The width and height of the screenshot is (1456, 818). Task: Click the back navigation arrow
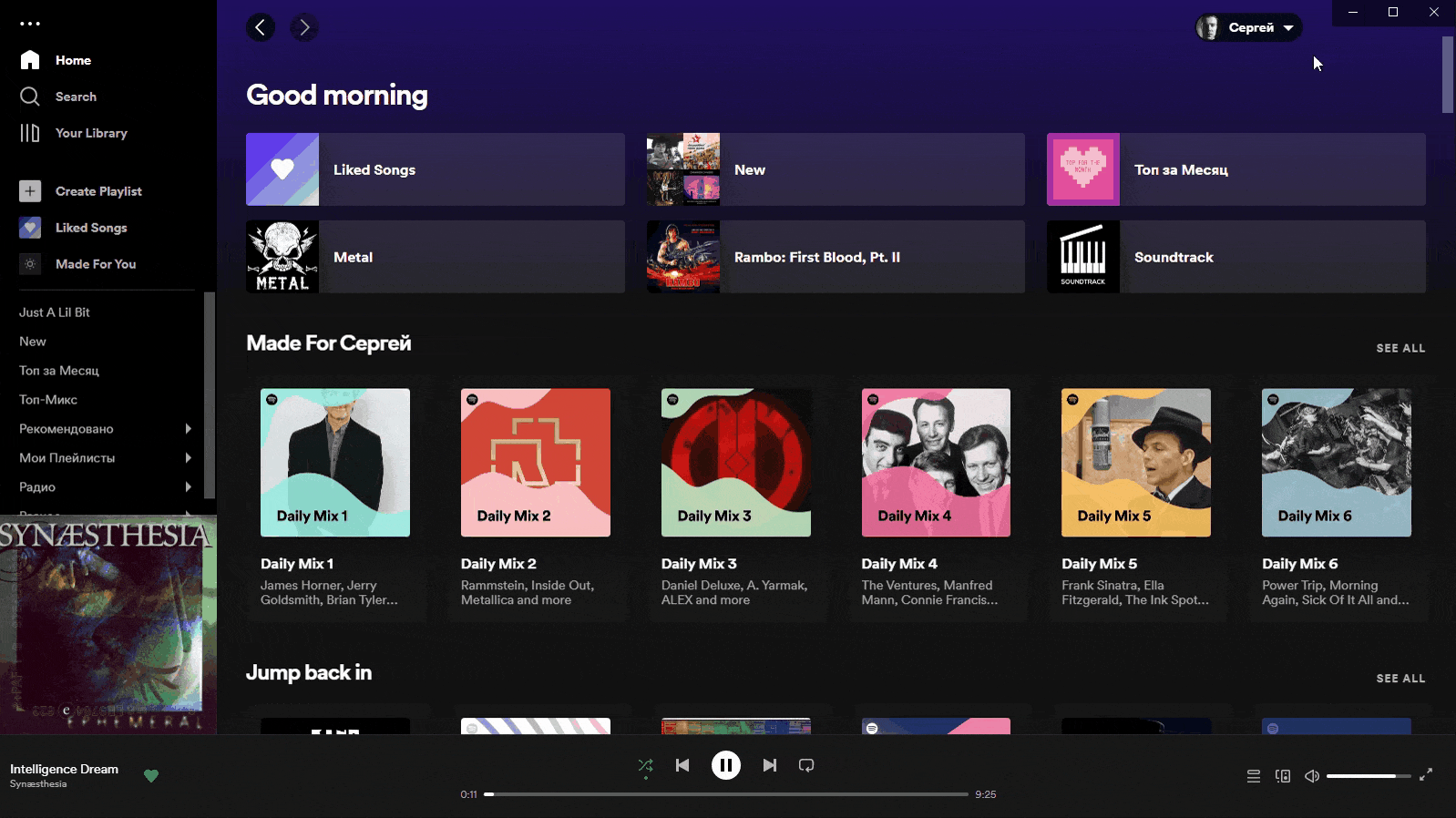pyautogui.click(x=261, y=27)
